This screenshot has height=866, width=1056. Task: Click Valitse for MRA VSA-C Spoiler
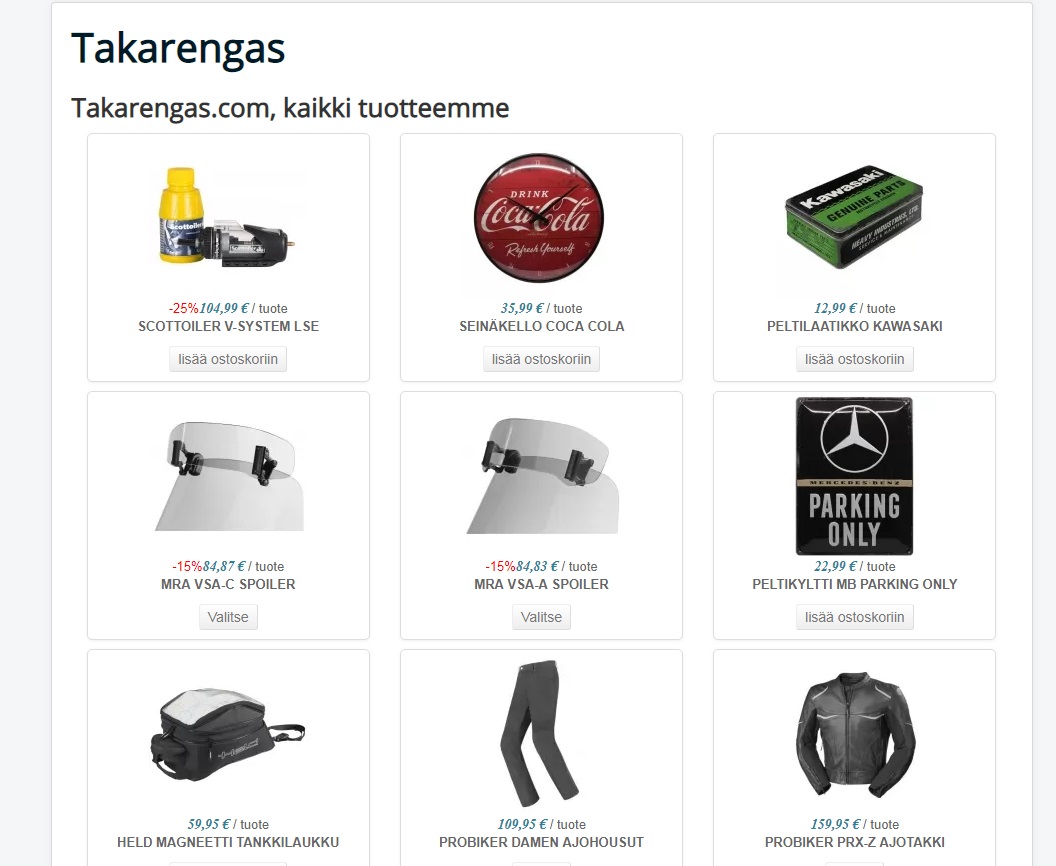(228, 617)
